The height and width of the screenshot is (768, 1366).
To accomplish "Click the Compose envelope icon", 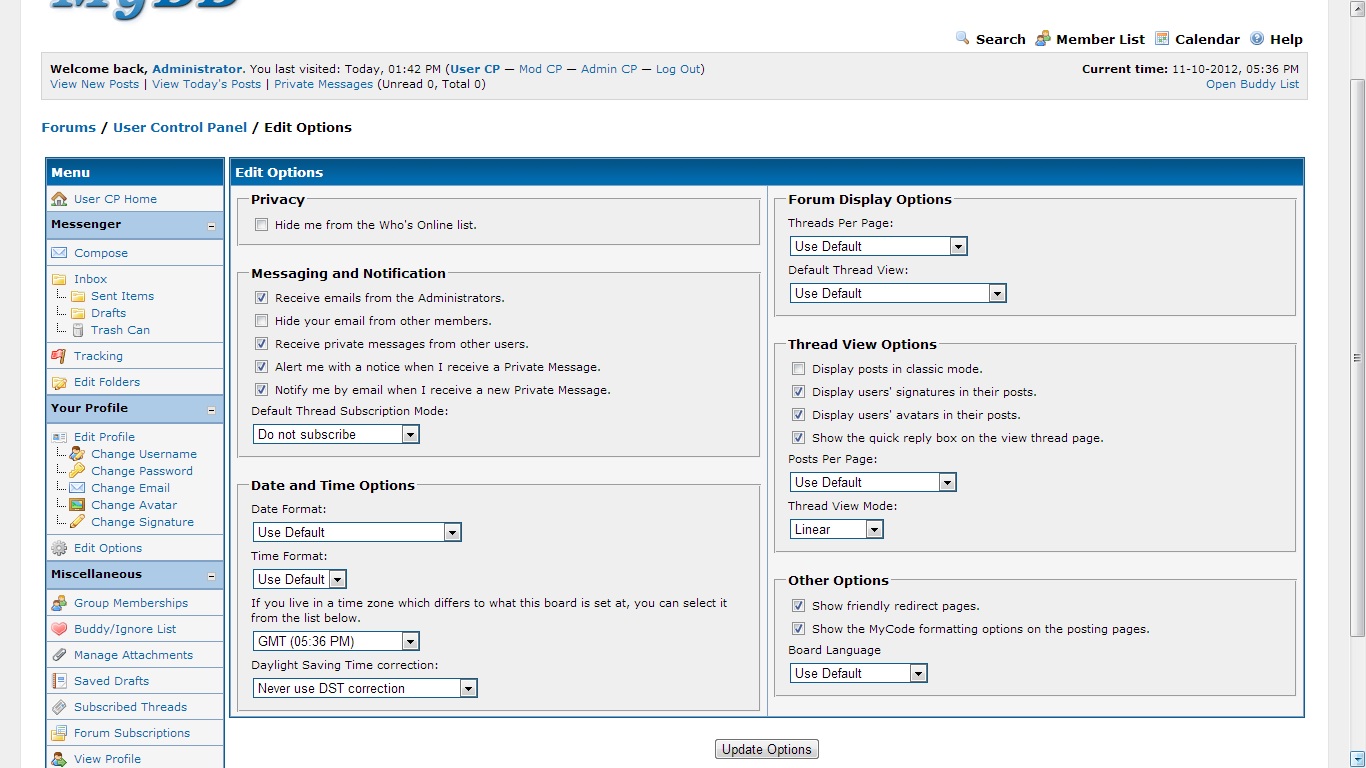I will coord(59,253).
